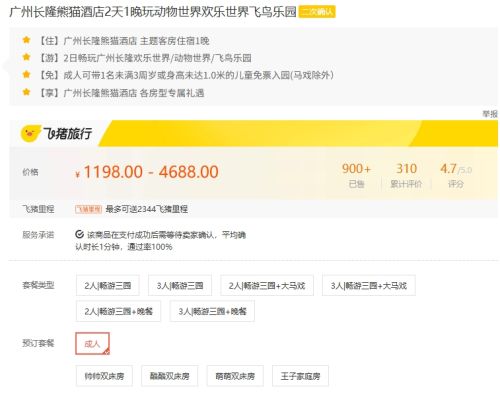The height and width of the screenshot is (393, 500).
Task: Pick the 2人|畅游三园+晚餐 package
Action: tap(118, 311)
